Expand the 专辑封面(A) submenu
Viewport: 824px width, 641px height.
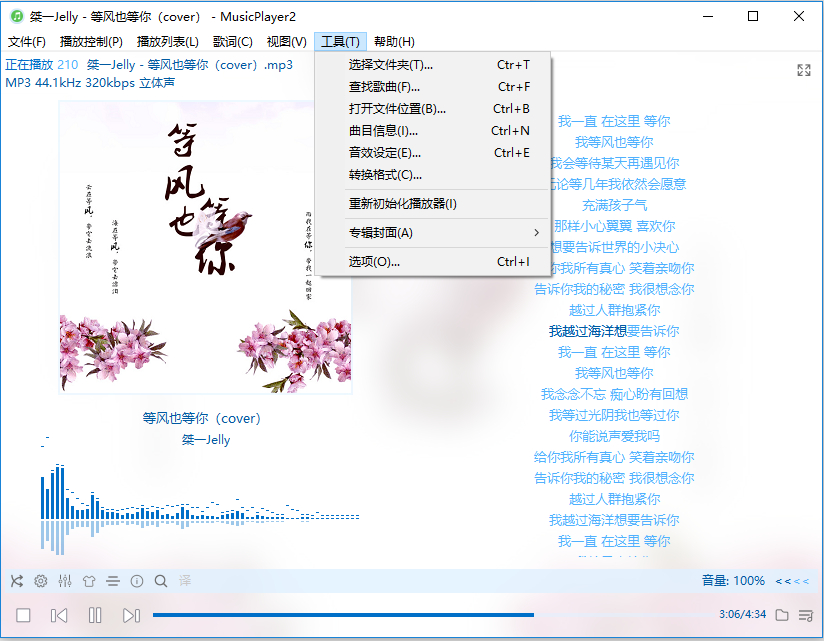[433, 233]
